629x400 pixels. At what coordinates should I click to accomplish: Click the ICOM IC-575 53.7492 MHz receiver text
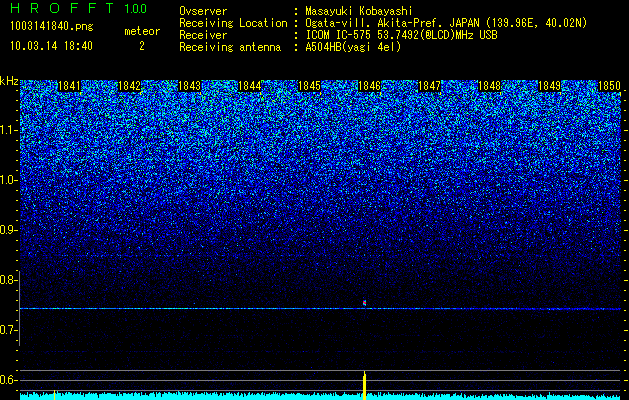tap(402, 35)
